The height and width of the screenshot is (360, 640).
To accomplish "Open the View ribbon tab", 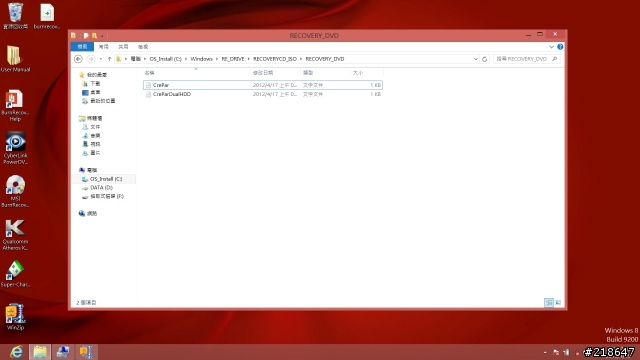I will tap(143, 47).
